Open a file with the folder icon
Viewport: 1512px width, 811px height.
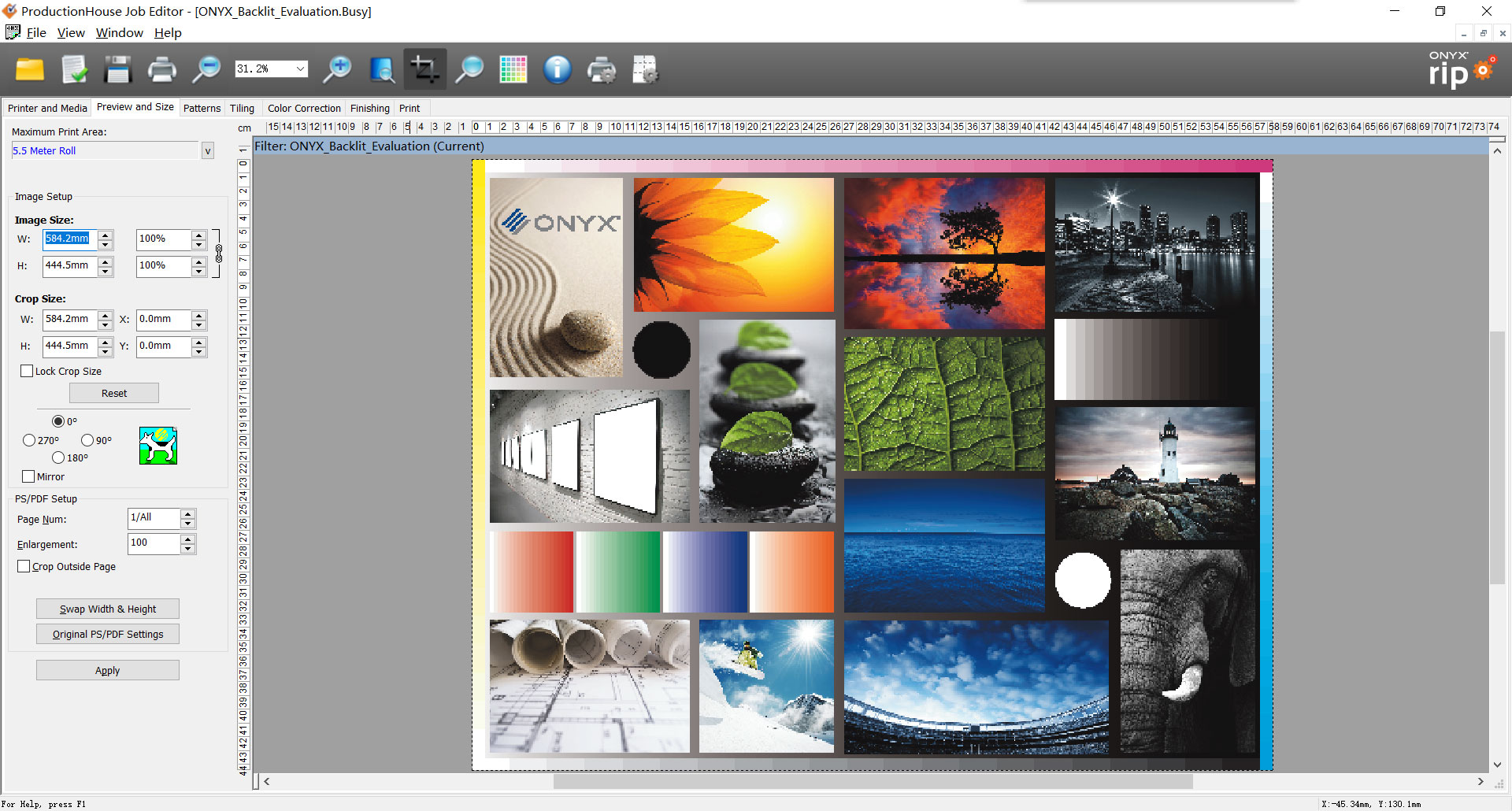click(30, 70)
